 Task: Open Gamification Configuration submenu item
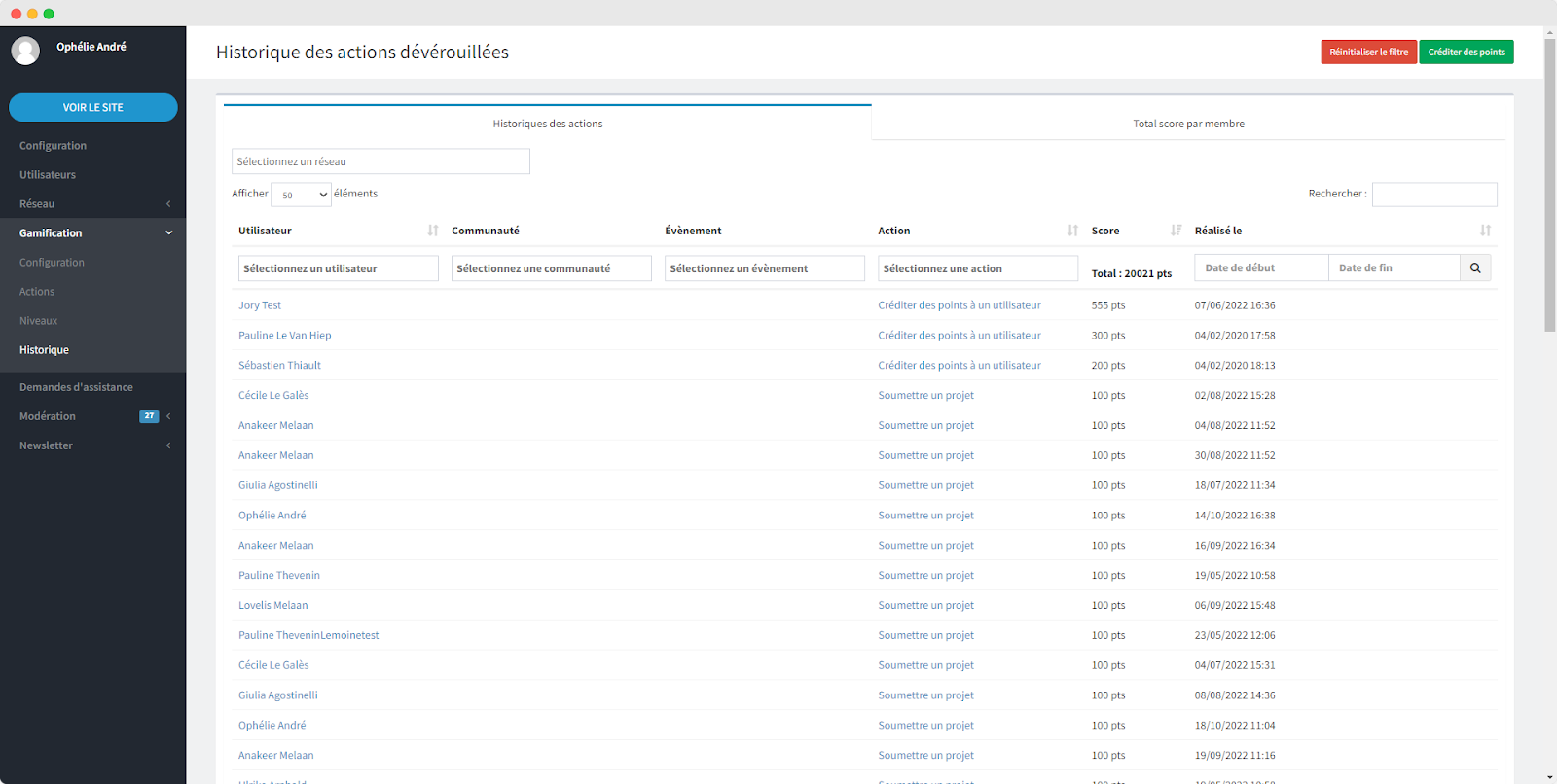[52, 263]
